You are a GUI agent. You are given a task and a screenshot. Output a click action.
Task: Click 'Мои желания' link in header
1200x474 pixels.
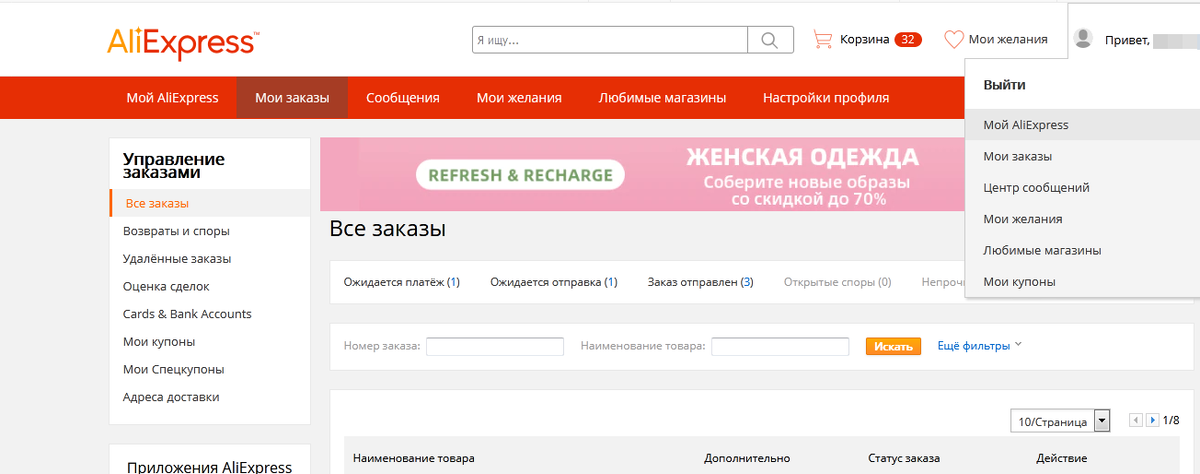click(1009, 40)
